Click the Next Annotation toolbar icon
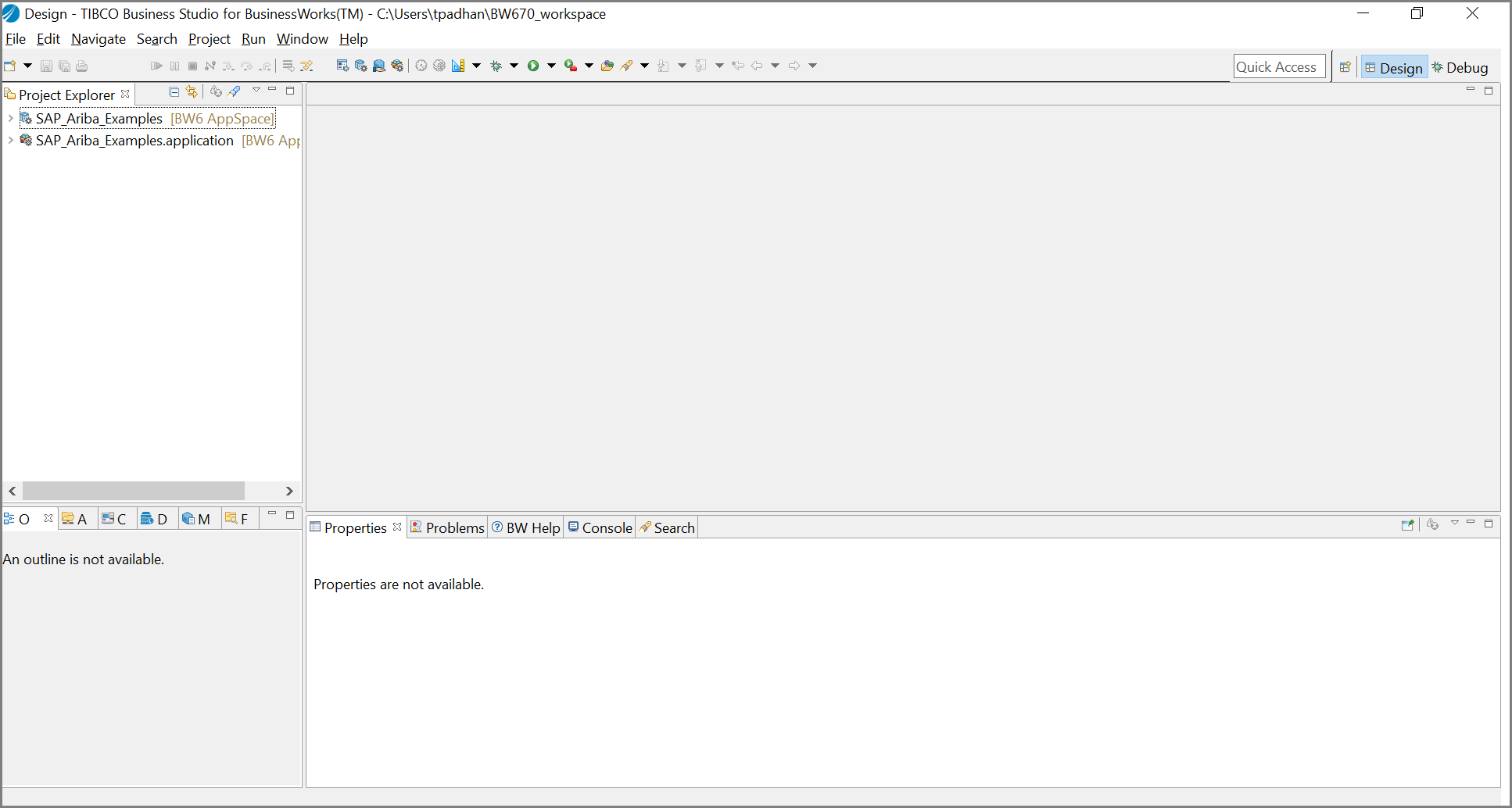 pos(664,66)
